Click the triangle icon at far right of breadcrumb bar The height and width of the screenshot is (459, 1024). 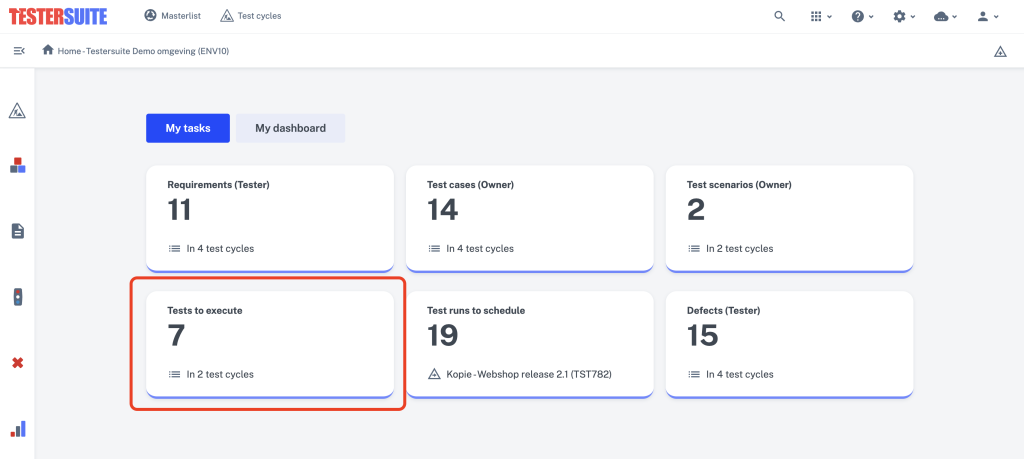(1000, 51)
